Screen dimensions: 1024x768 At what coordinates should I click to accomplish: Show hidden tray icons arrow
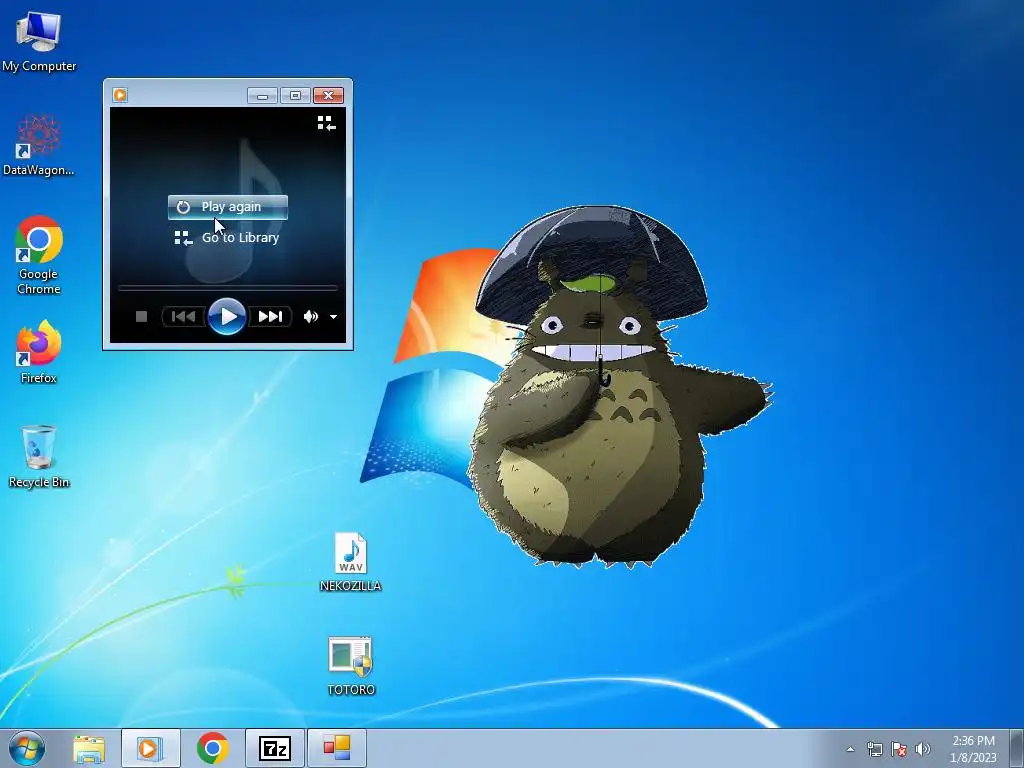pos(850,749)
